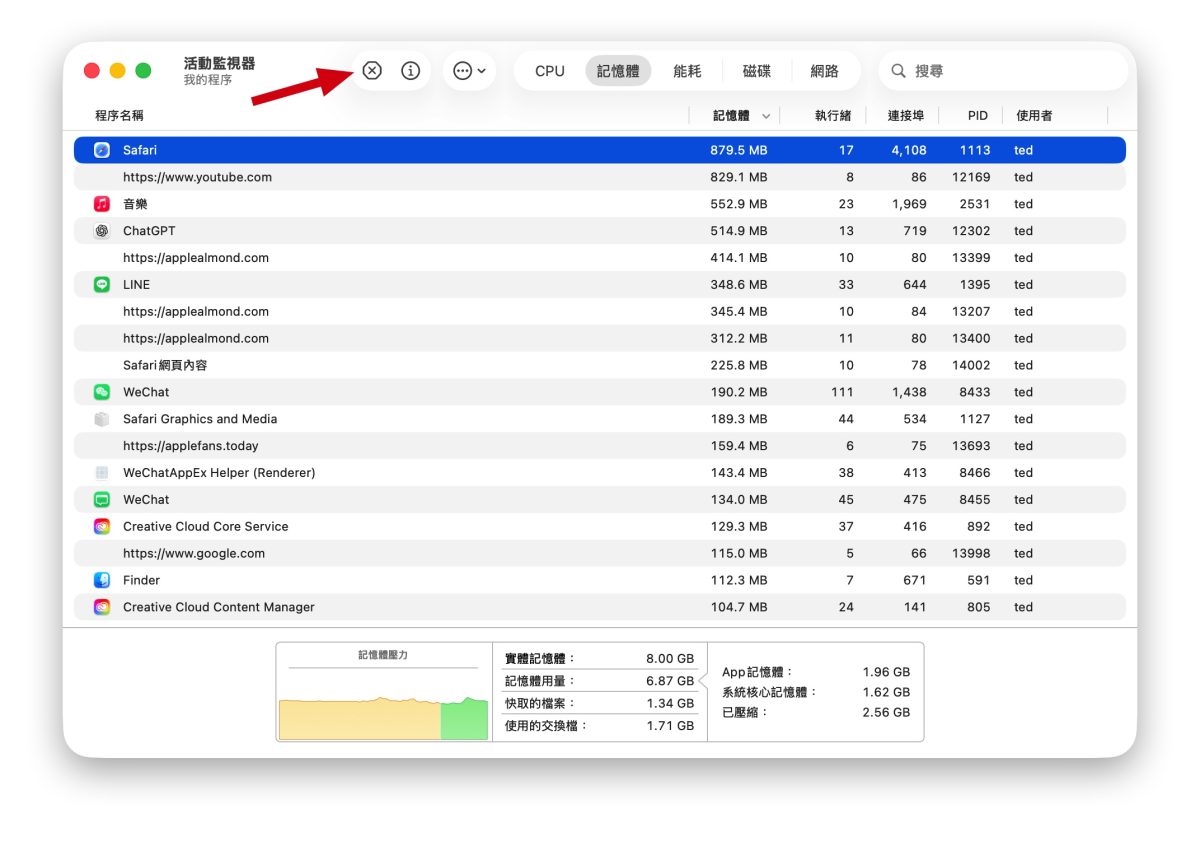The image size is (1200, 842).
Task: Sort by the PID column header
Action: [x=978, y=116]
